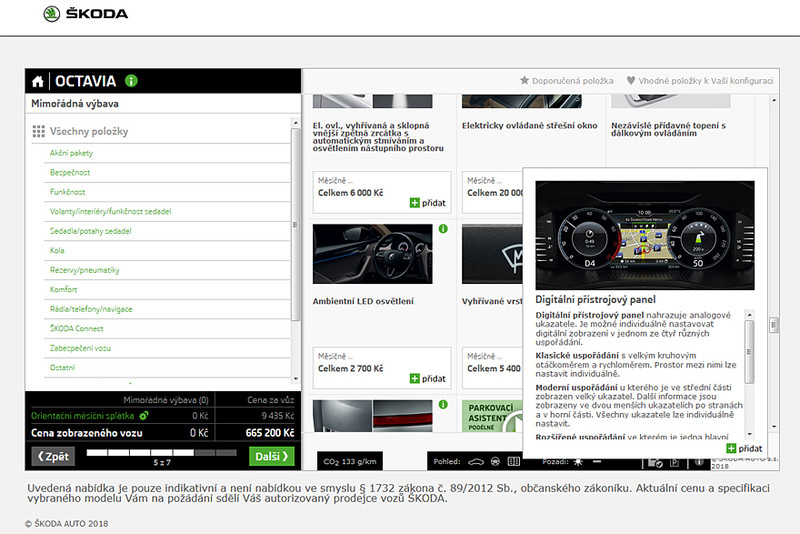Select the Rezervy/pneumatiky category
This screenshot has width=800, height=534.
[84, 270]
